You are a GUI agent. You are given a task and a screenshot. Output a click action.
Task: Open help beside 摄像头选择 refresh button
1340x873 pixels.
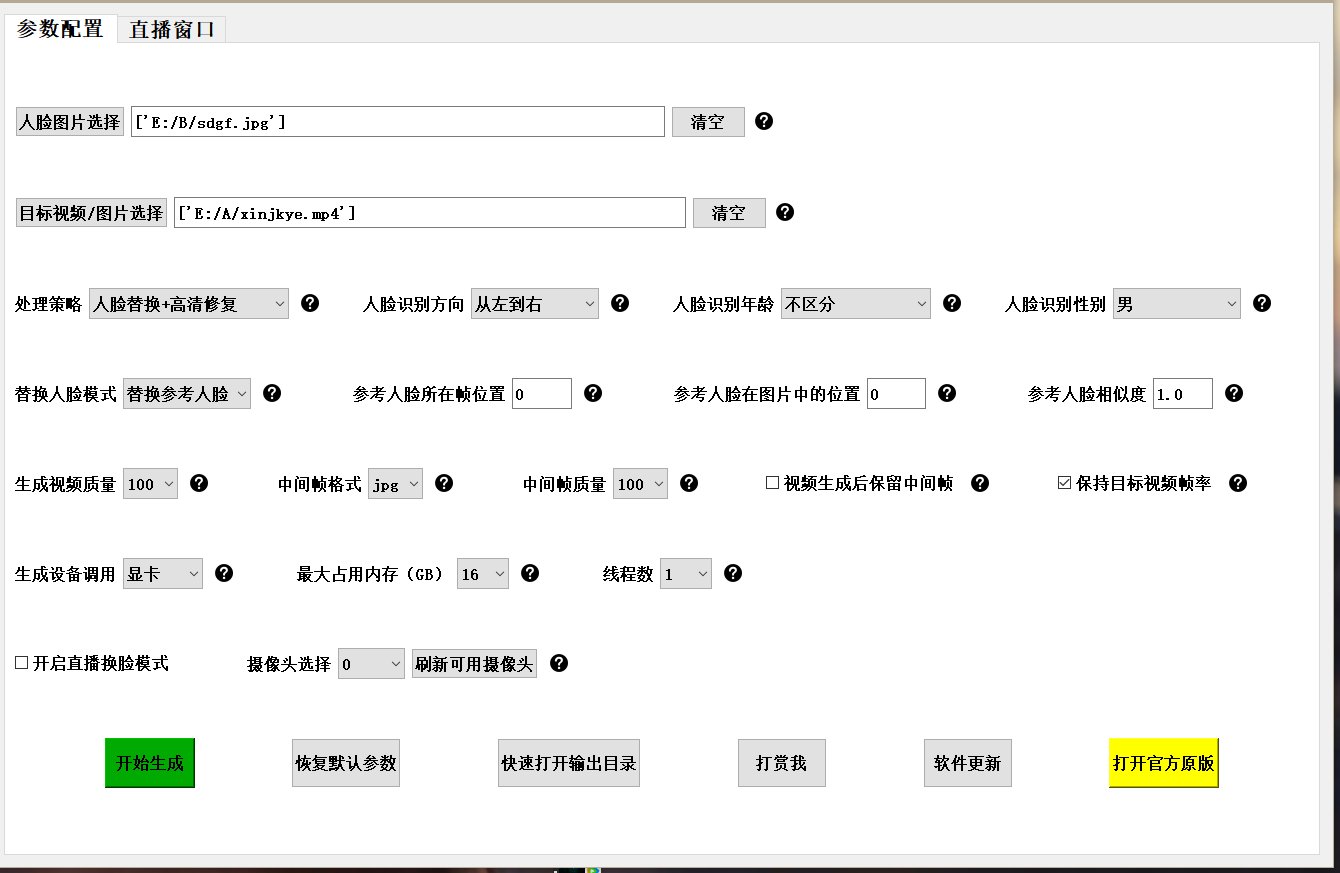559,663
